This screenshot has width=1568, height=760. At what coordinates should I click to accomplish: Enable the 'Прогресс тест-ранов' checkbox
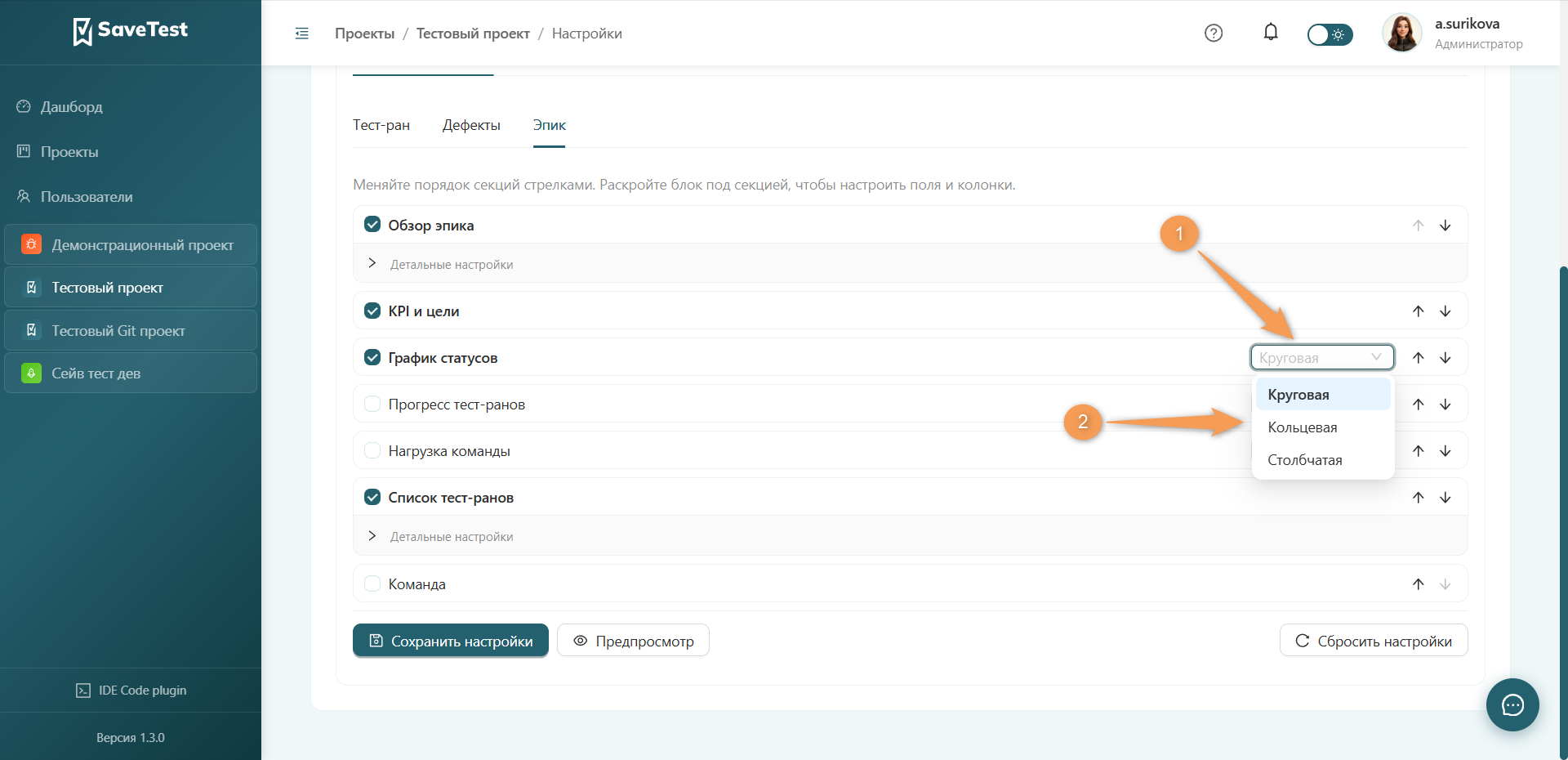pos(372,404)
